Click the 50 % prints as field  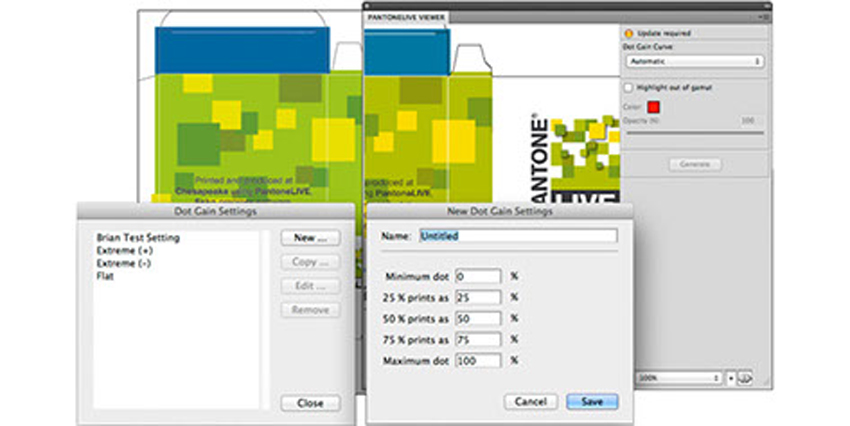tap(477, 318)
